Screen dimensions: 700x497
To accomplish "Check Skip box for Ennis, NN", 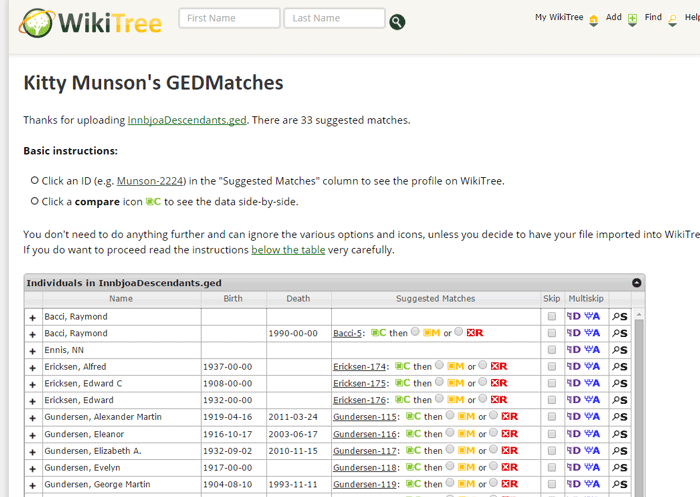I will 552,350.
